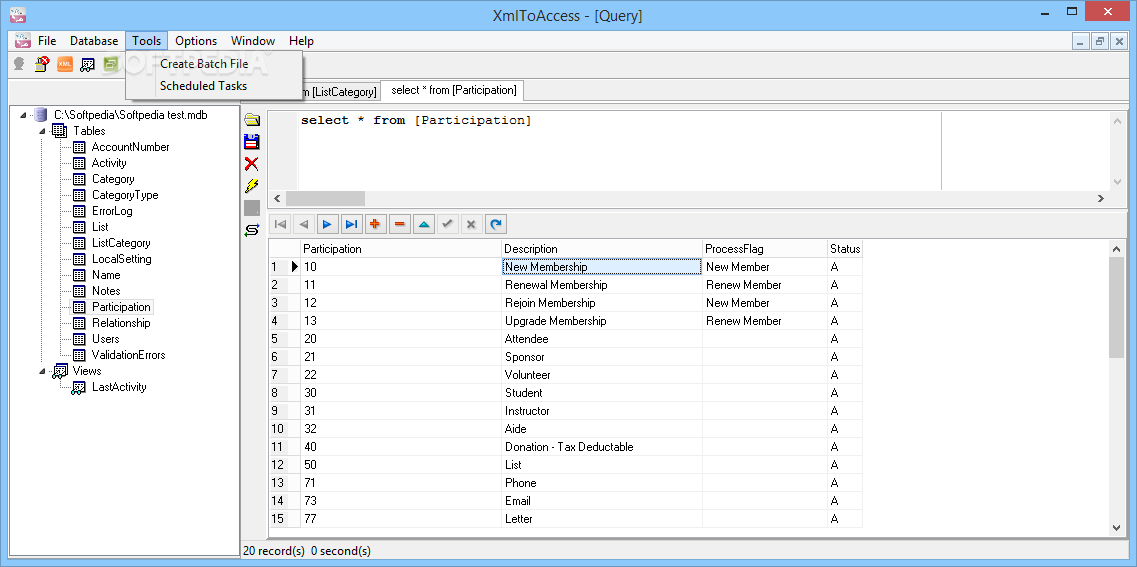1137x567 pixels.
Task: Click the grey stop square icon
Action: pos(252,208)
